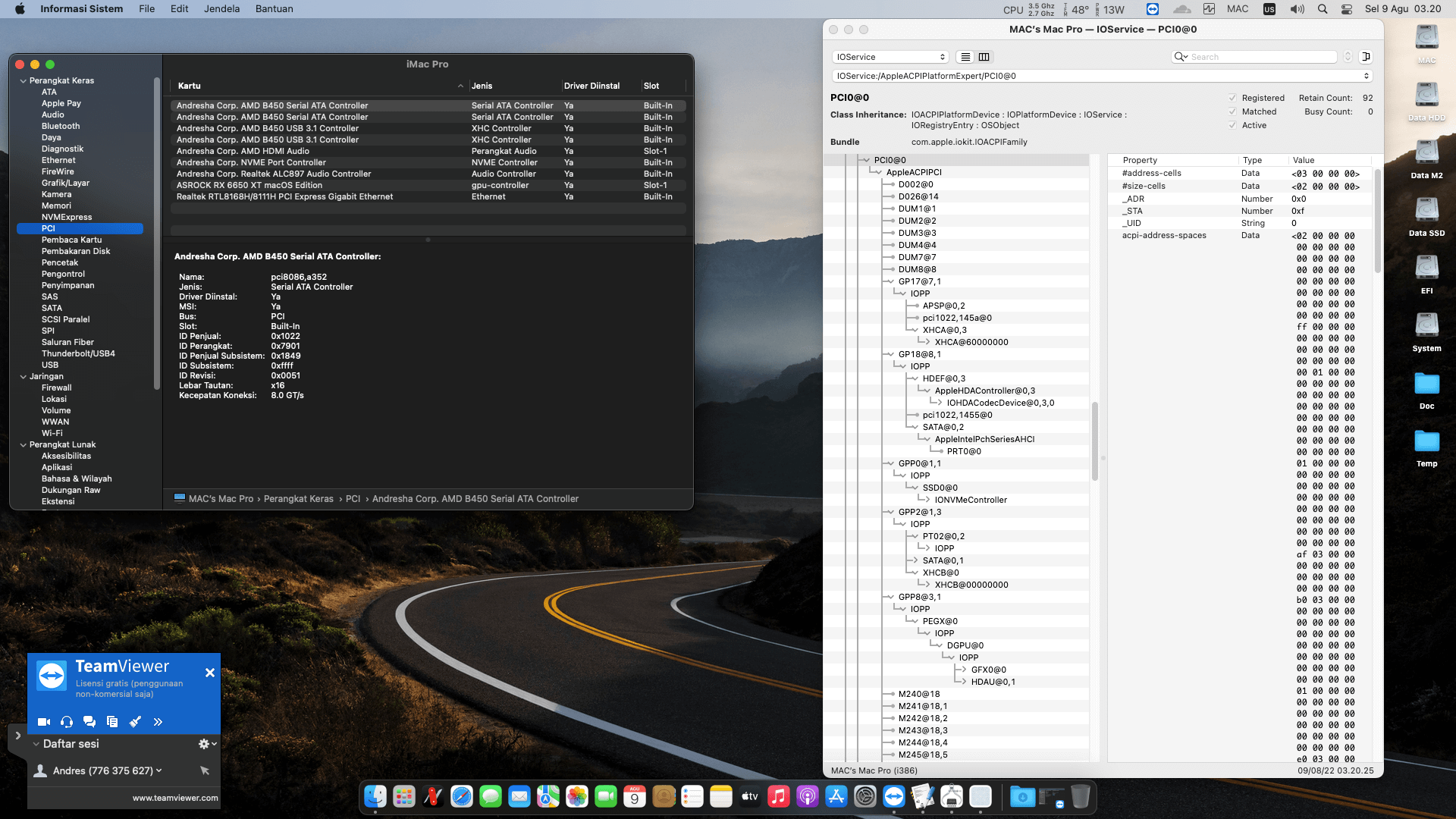Viewport: 1456px width, 819px height.
Task: Open TeamViewer session gear settings
Action: (x=205, y=744)
